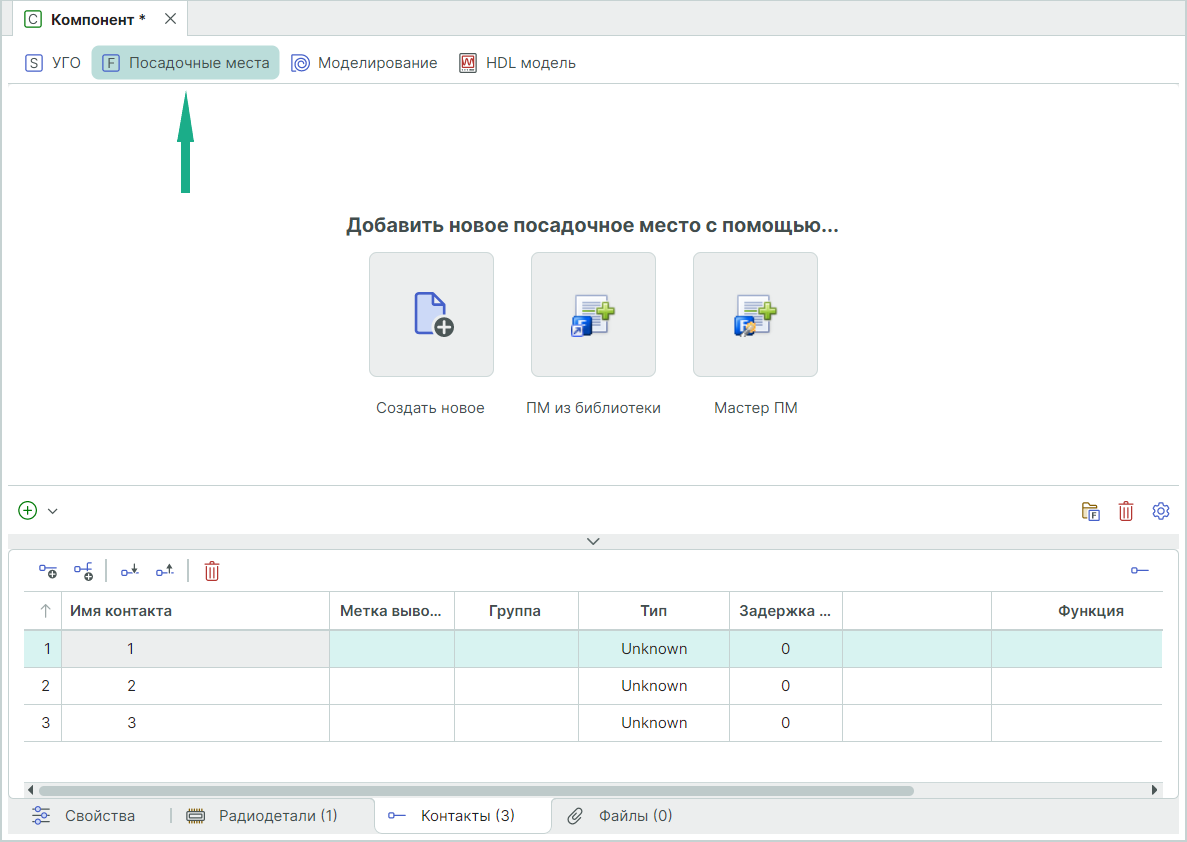The width and height of the screenshot is (1187, 842).
Task: Open footprint settings gear icon
Action: 1161,511
